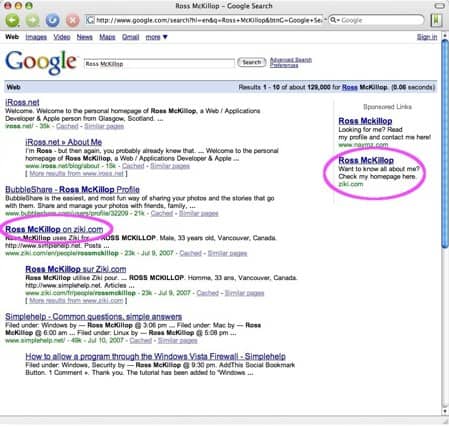Open Similar pages for simplehelp.net result
The image size is (449, 427).
(178, 340)
